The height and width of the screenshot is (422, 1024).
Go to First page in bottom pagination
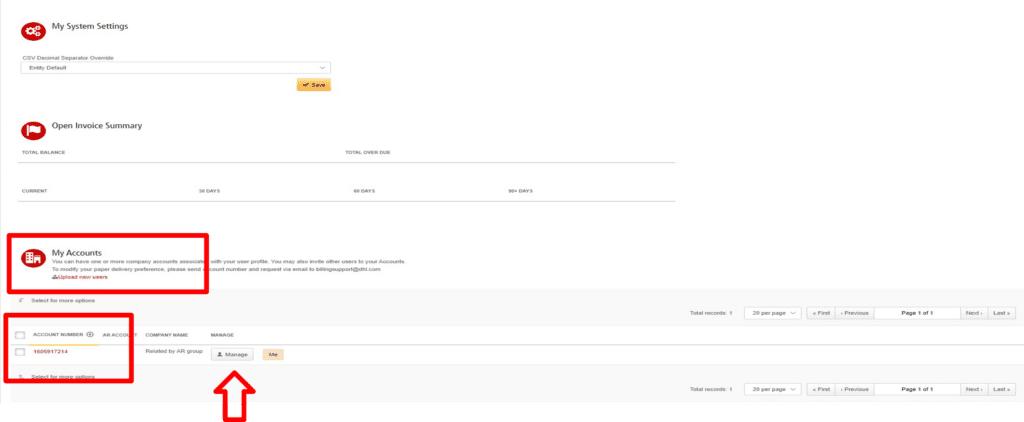pyautogui.click(x=819, y=388)
